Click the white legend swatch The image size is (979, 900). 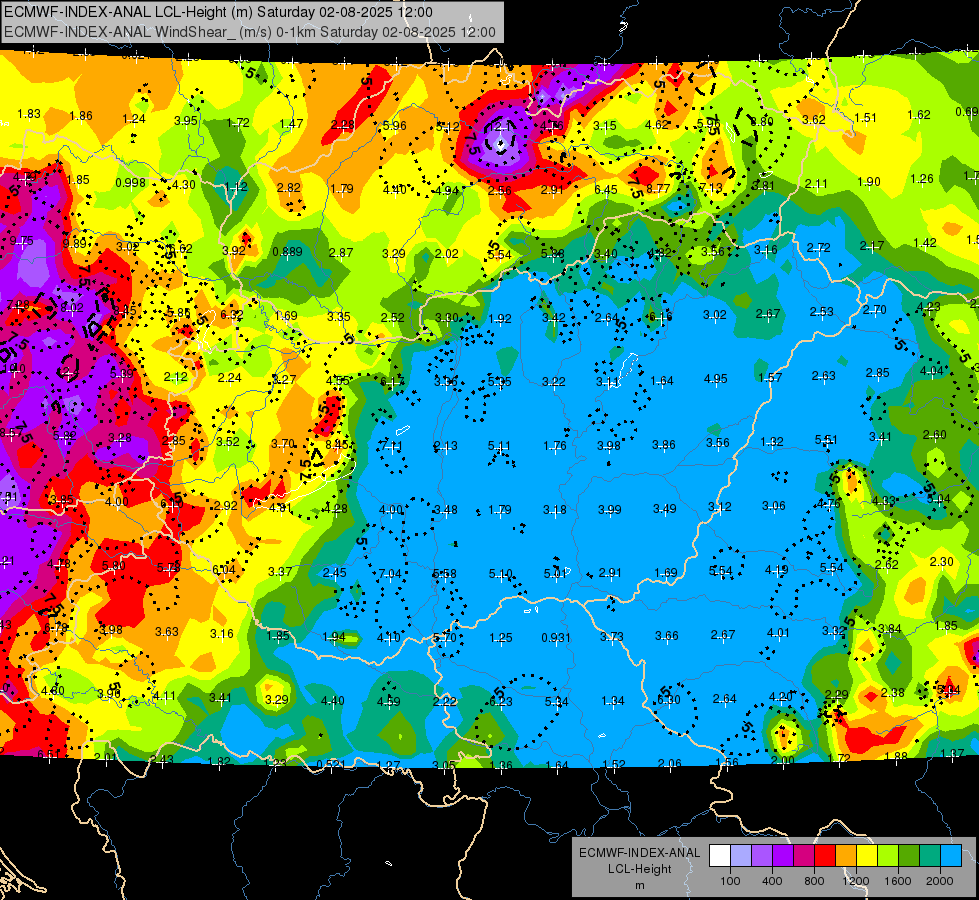(720, 856)
